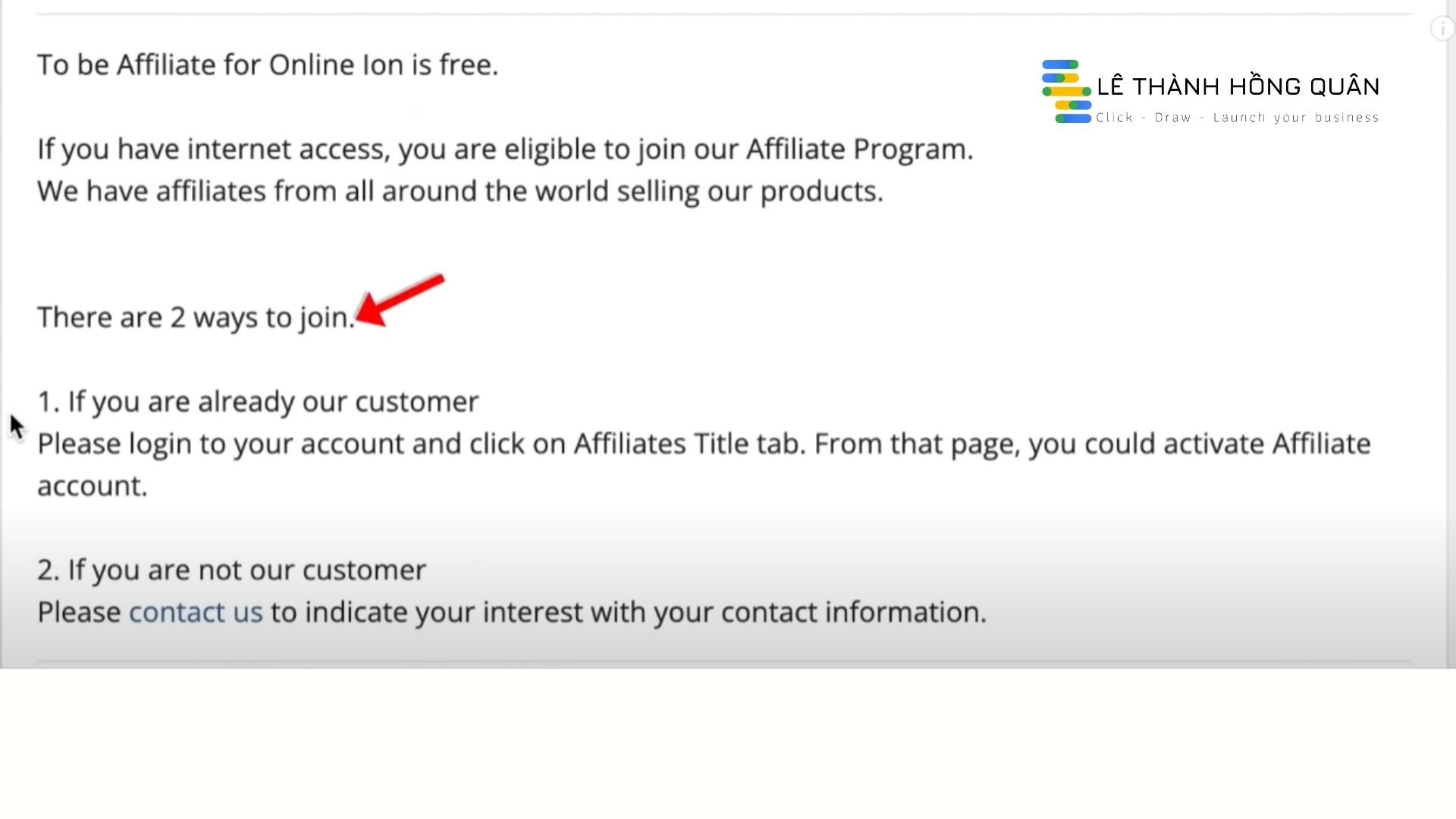This screenshot has height=819, width=1456.
Task: Click the "1. If you are already our customer" heading
Action: click(x=258, y=401)
